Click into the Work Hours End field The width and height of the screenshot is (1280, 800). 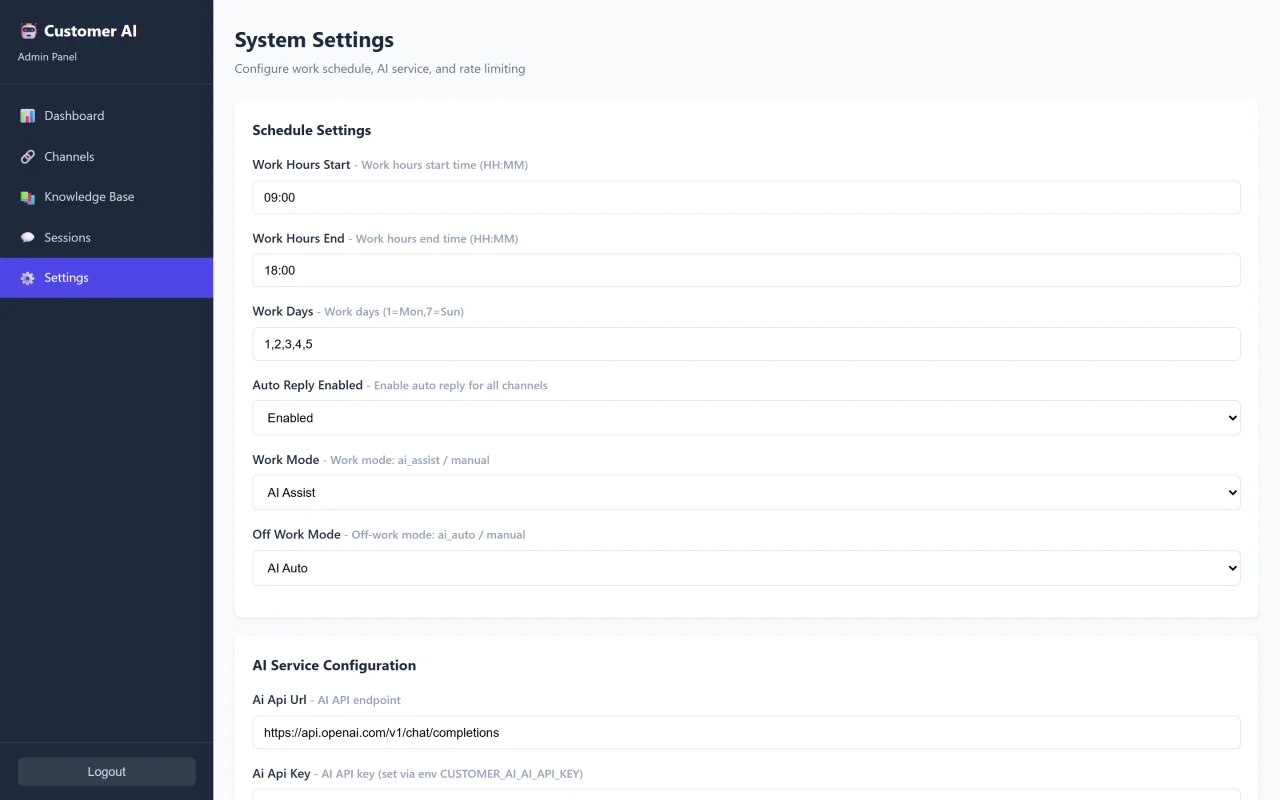click(746, 270)
